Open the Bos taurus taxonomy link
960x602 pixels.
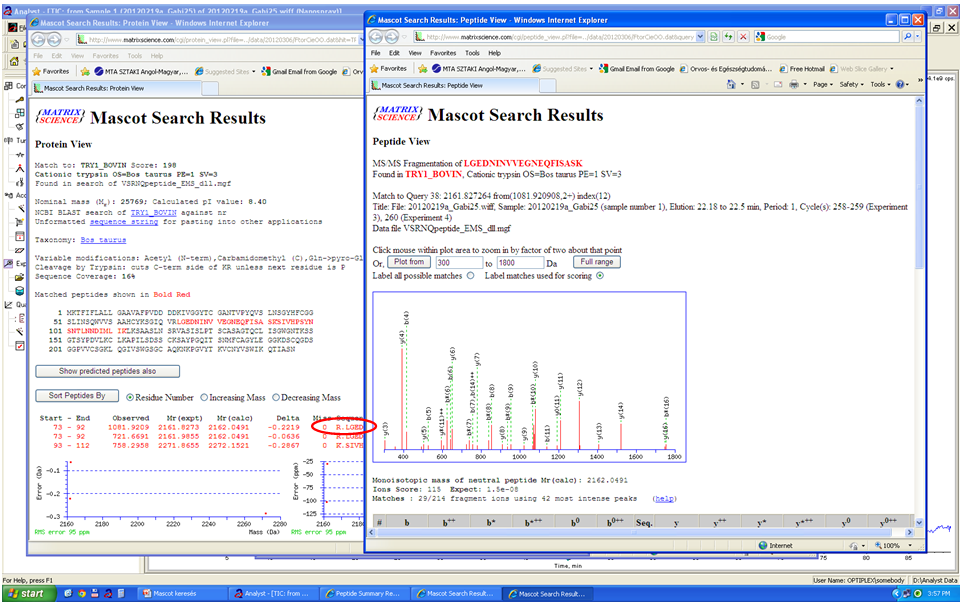(x=103, y=240)
